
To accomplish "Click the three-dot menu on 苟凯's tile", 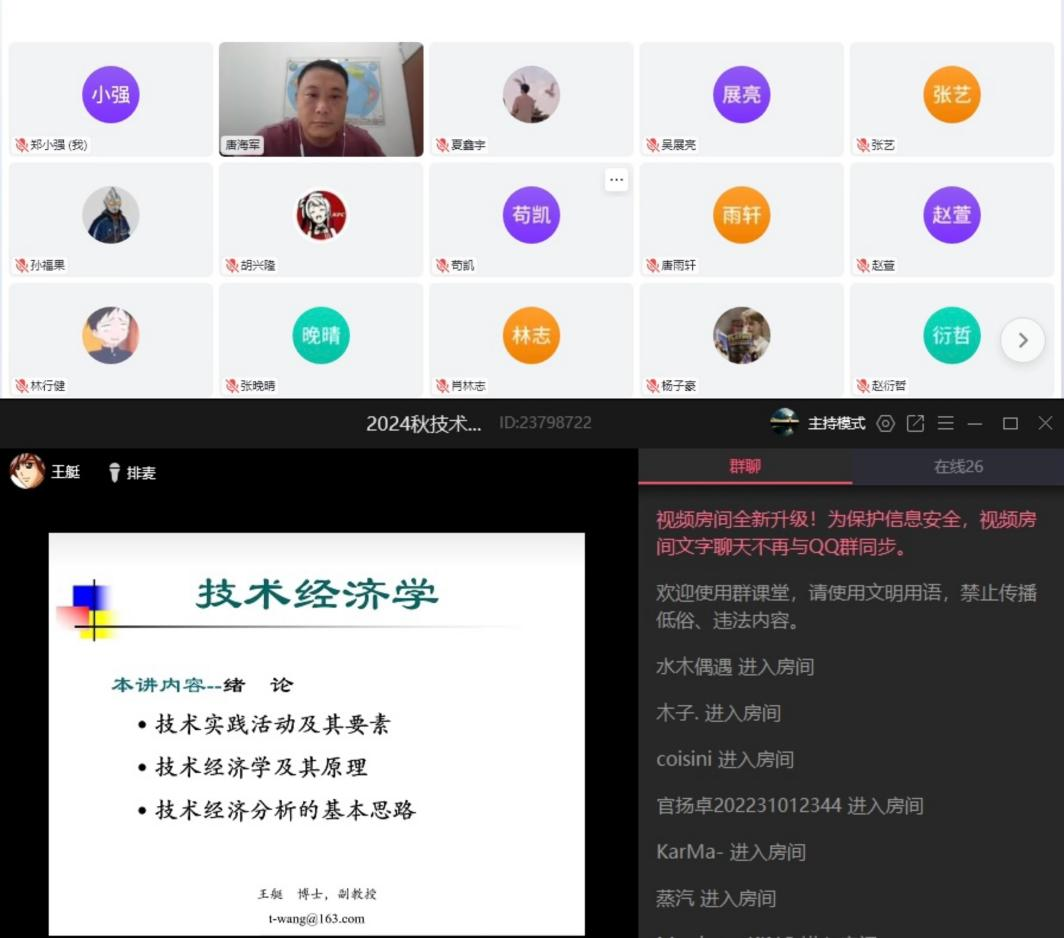I will click(616, 180).
